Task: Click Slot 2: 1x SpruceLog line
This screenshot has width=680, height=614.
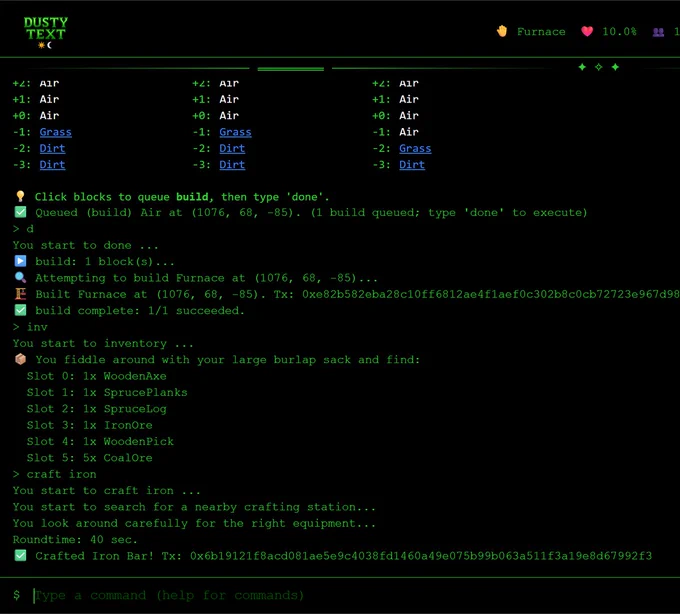Action: (96, 409)
